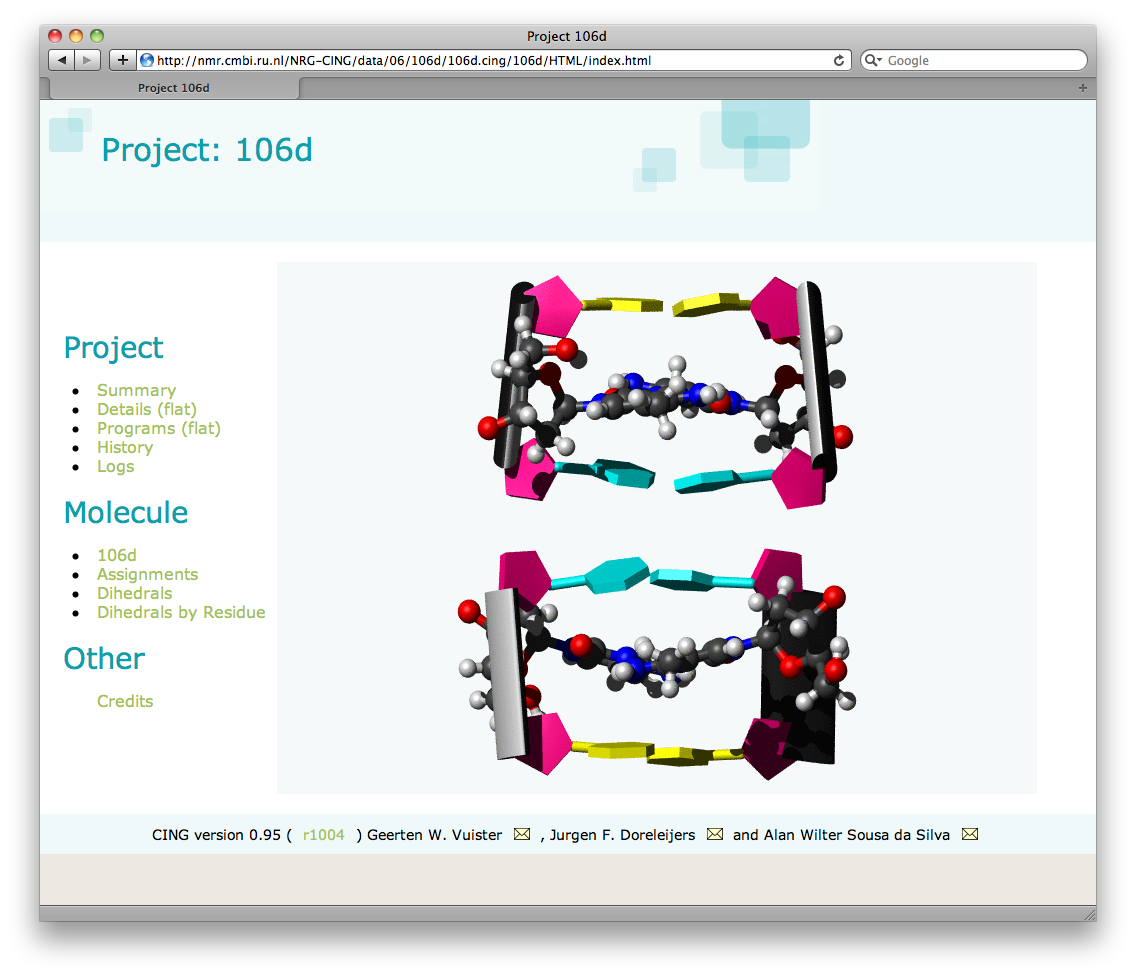Select the Project 106d tab
The width and height of the screenshot is (1136, 976).
[174, 88]
